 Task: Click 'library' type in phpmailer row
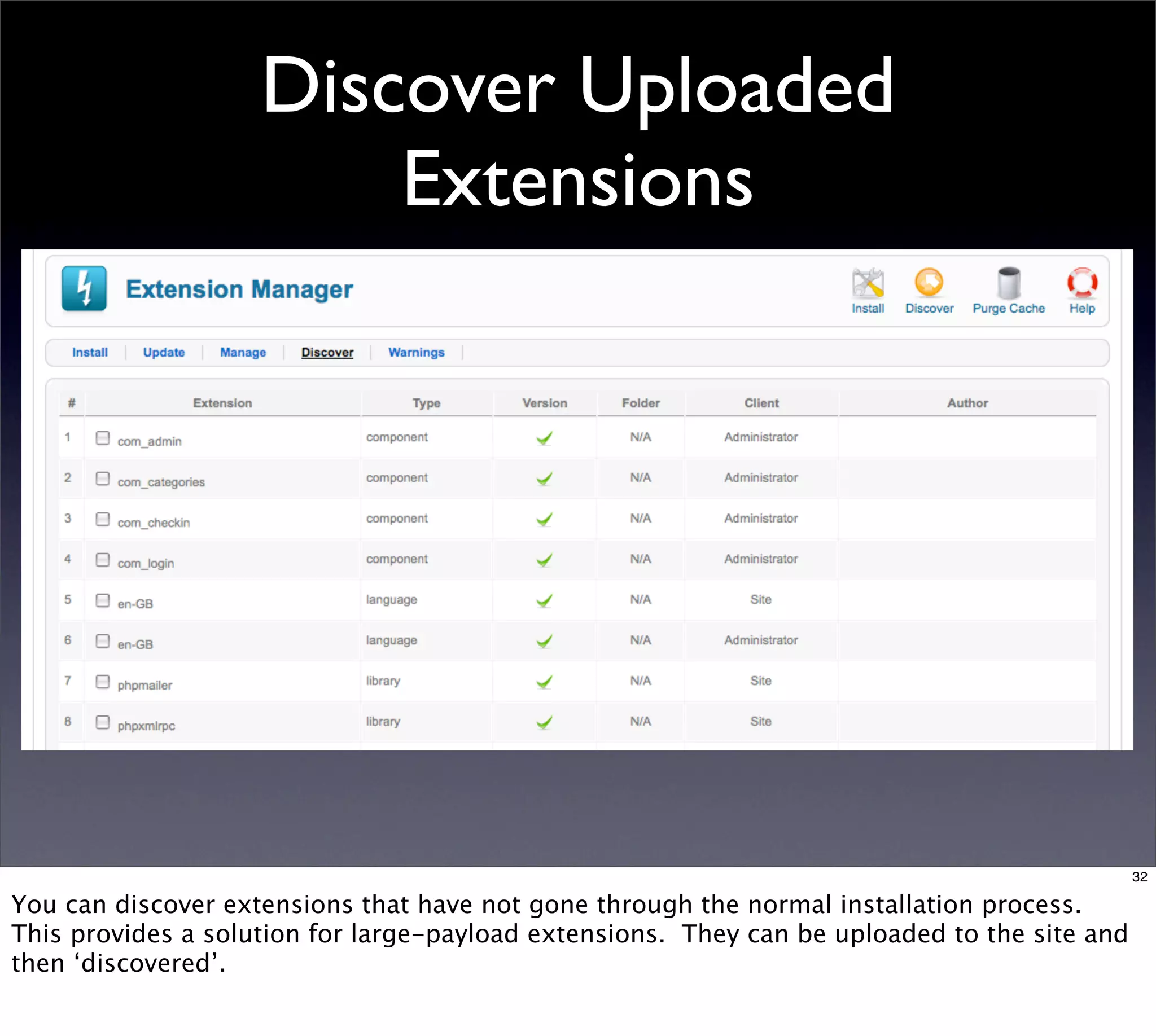tap(383, 682)
